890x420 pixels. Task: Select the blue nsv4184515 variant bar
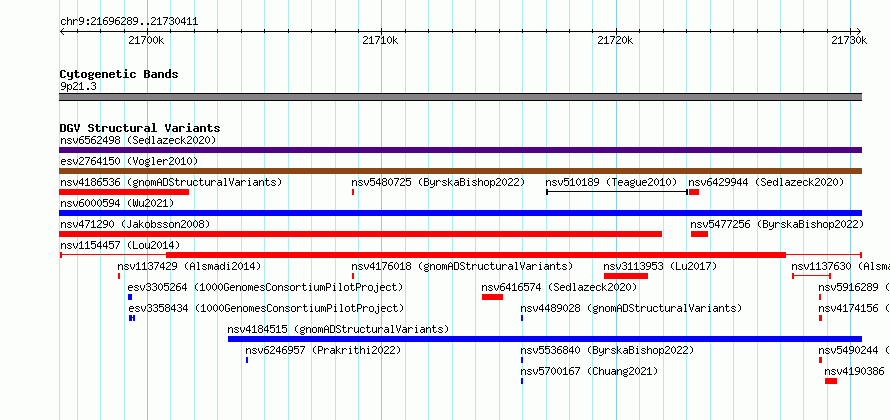pyautogui.click(x=545, y=339)
